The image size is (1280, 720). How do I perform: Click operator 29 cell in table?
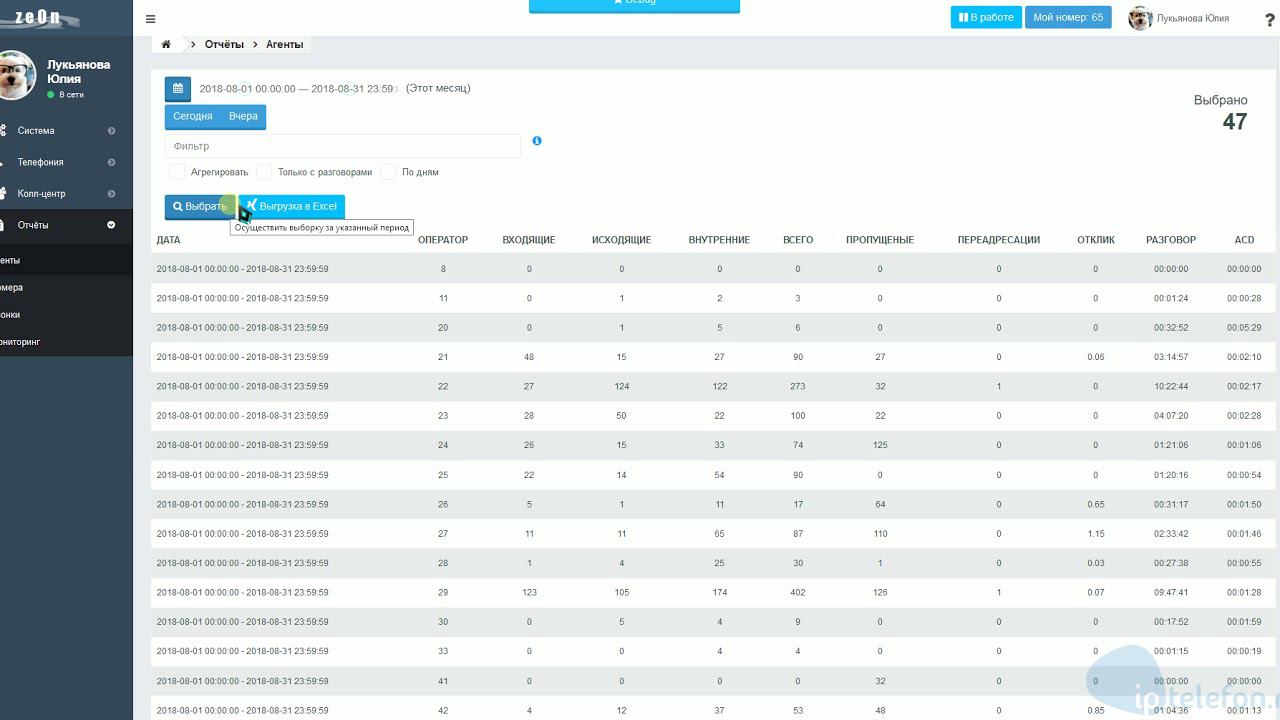tap(443, 592)
